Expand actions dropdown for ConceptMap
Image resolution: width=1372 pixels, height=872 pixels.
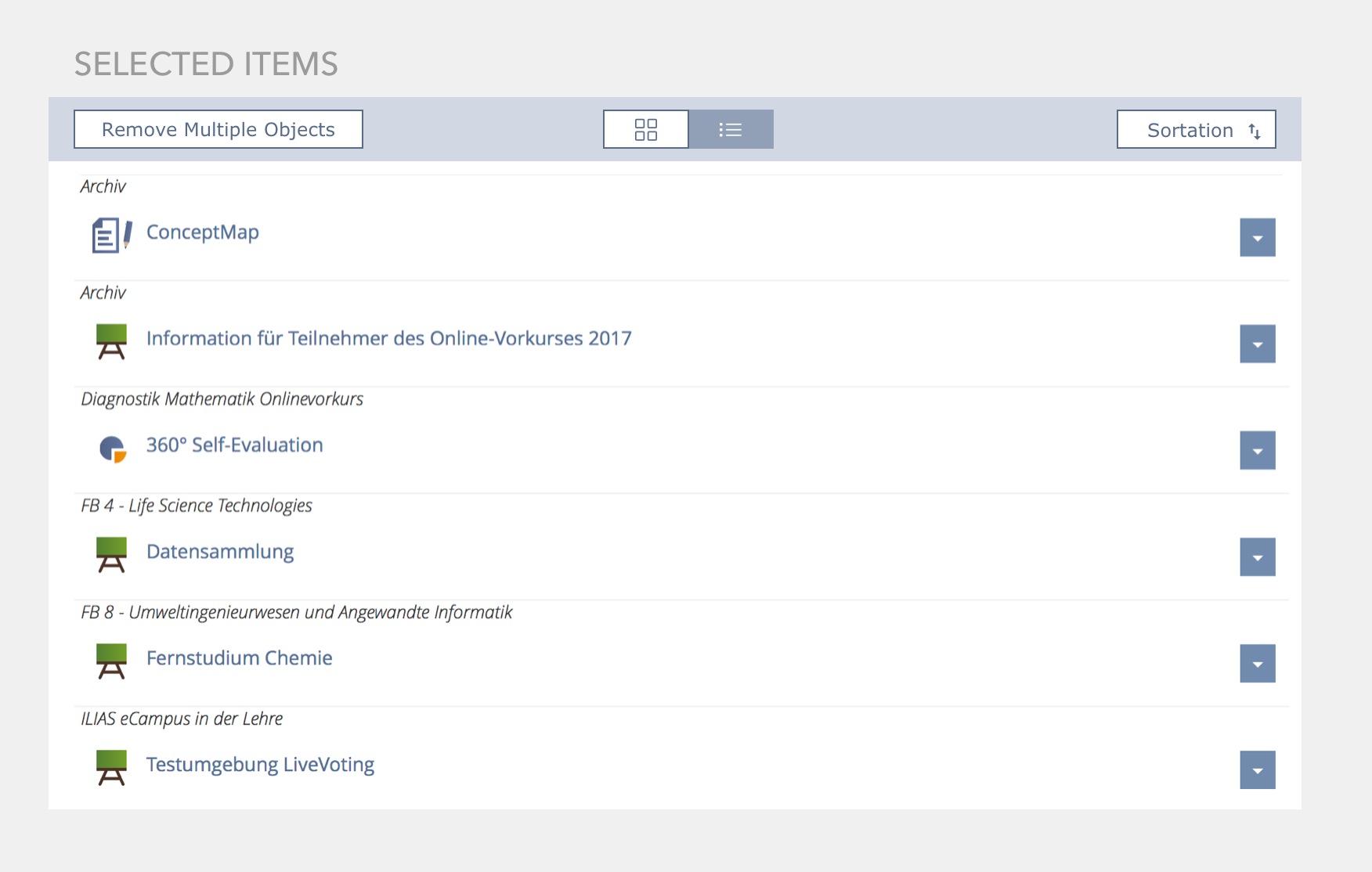point(1257,238)
